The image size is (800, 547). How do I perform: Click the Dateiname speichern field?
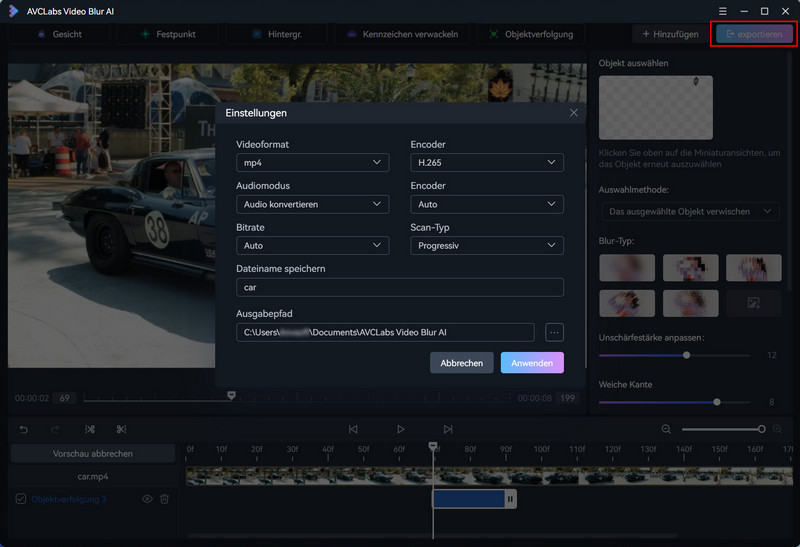coord(399,287)
